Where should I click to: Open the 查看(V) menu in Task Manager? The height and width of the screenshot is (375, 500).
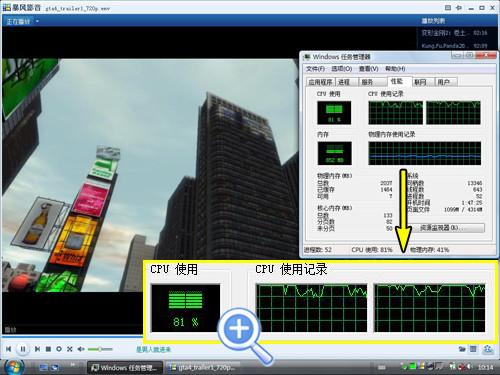point(368,69)
